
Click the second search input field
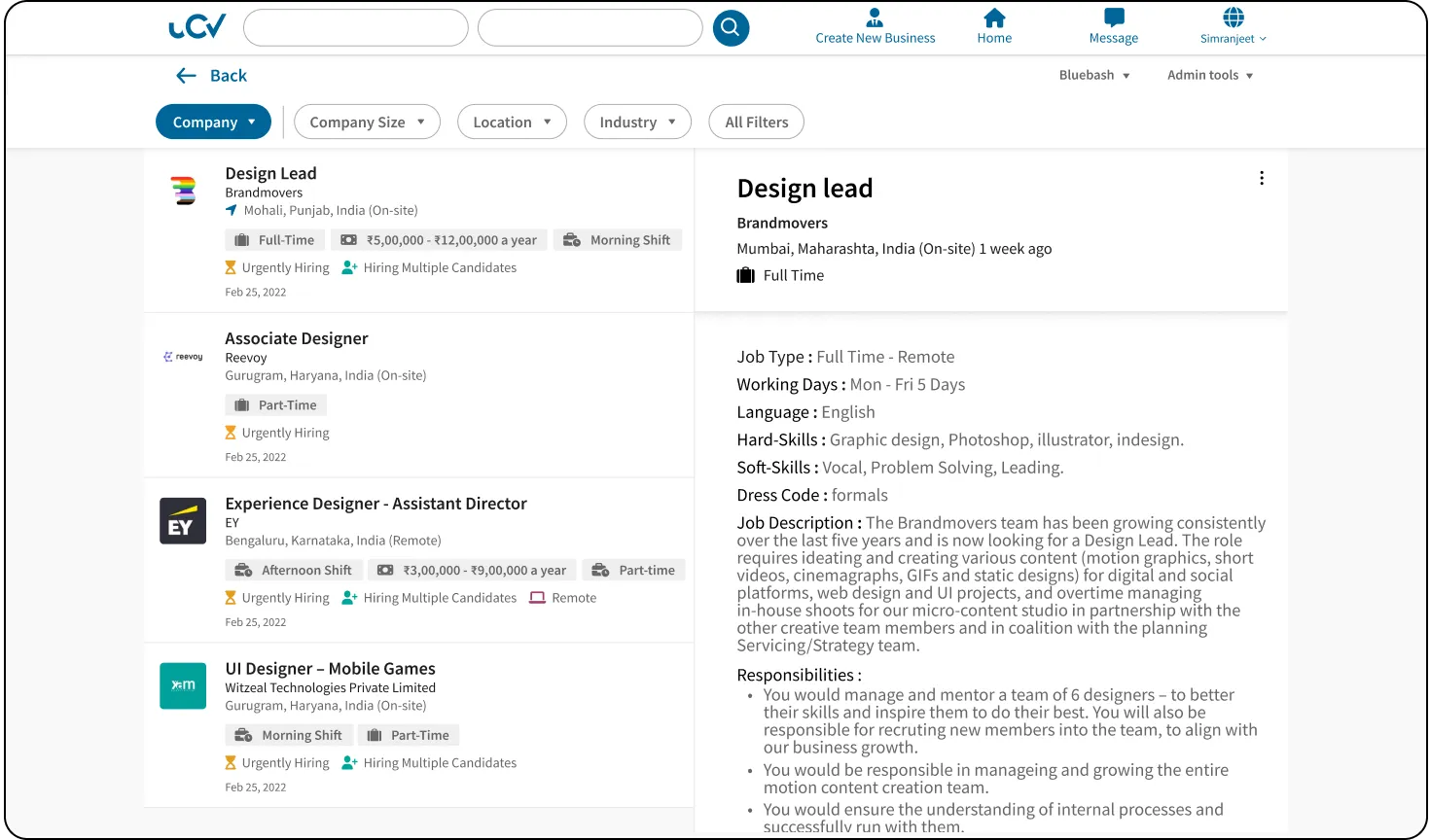590,28
